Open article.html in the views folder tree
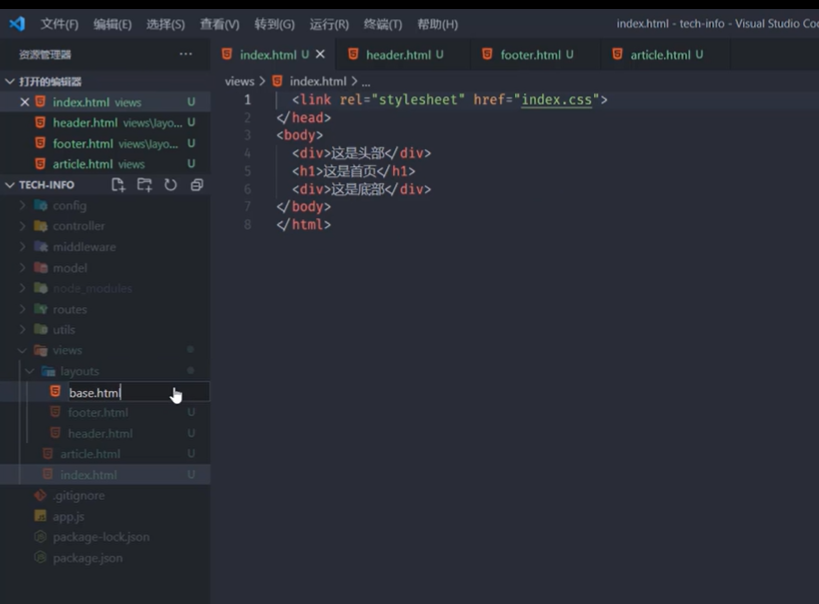 (x=105, y=454)
